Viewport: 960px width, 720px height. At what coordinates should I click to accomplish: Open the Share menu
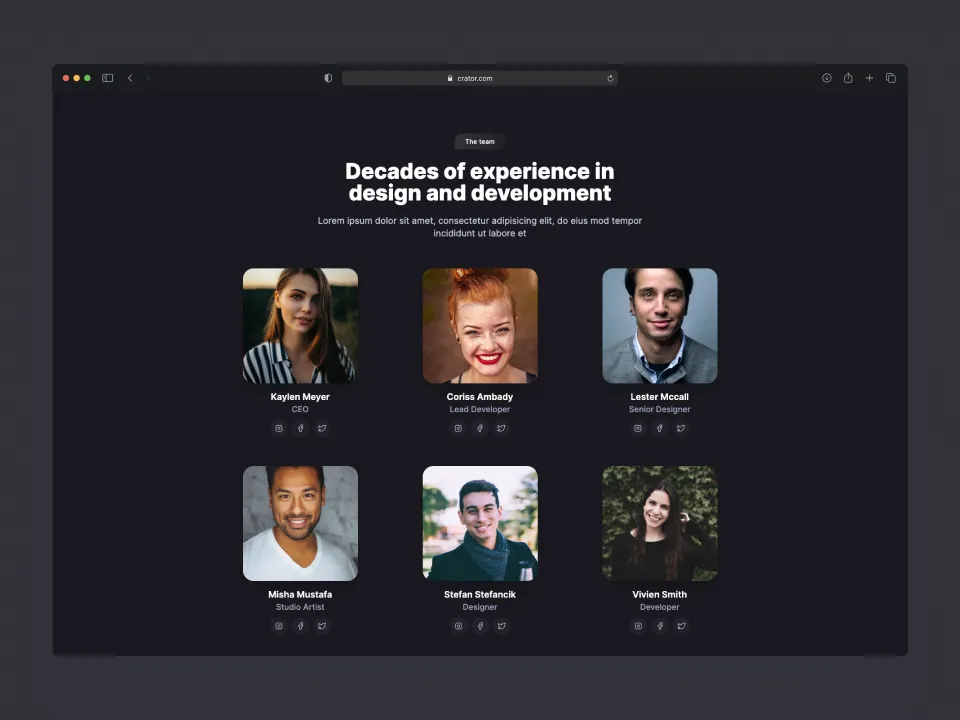[x=848, y=78]
